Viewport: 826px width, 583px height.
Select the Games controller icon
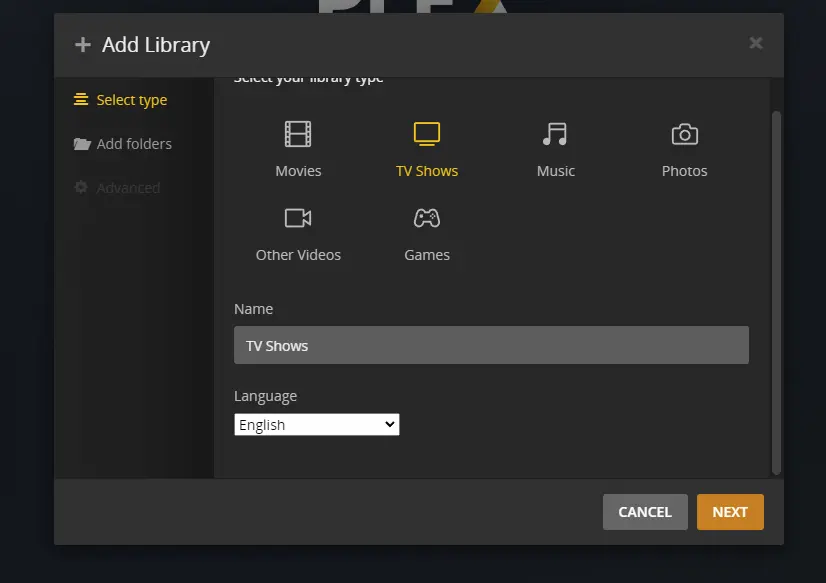tap(427, 218)
